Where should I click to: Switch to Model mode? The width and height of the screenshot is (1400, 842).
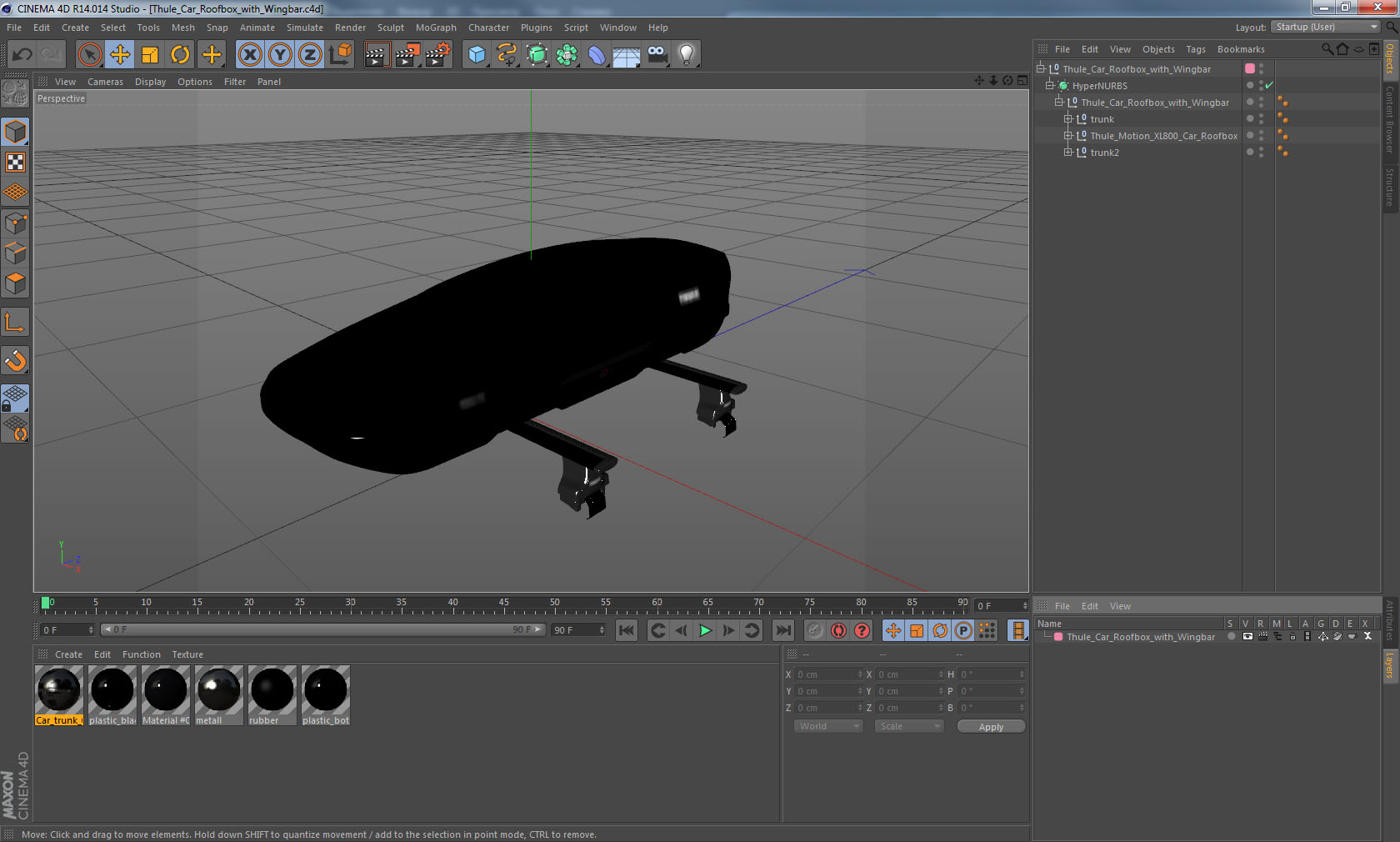(x=15, y=132)
